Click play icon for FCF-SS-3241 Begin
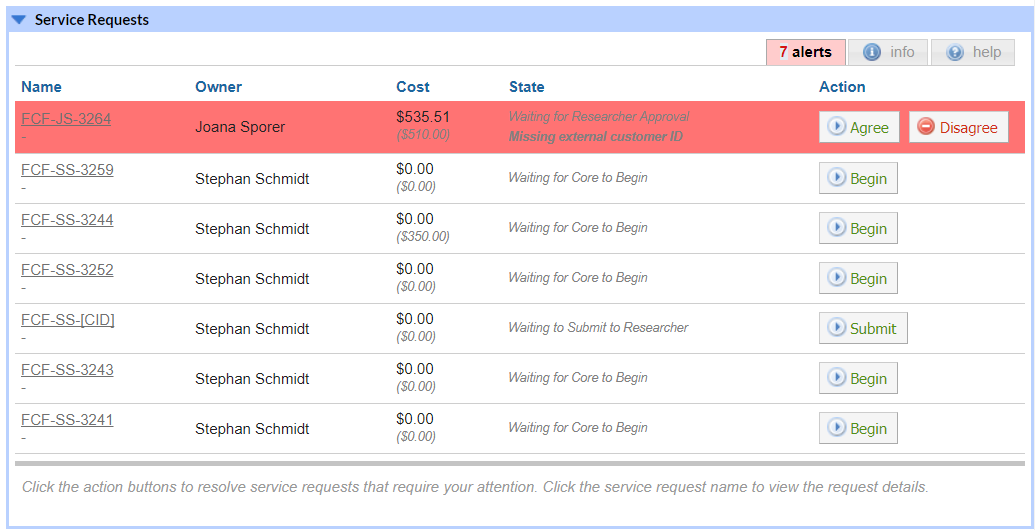 click(x=836, y=428)
